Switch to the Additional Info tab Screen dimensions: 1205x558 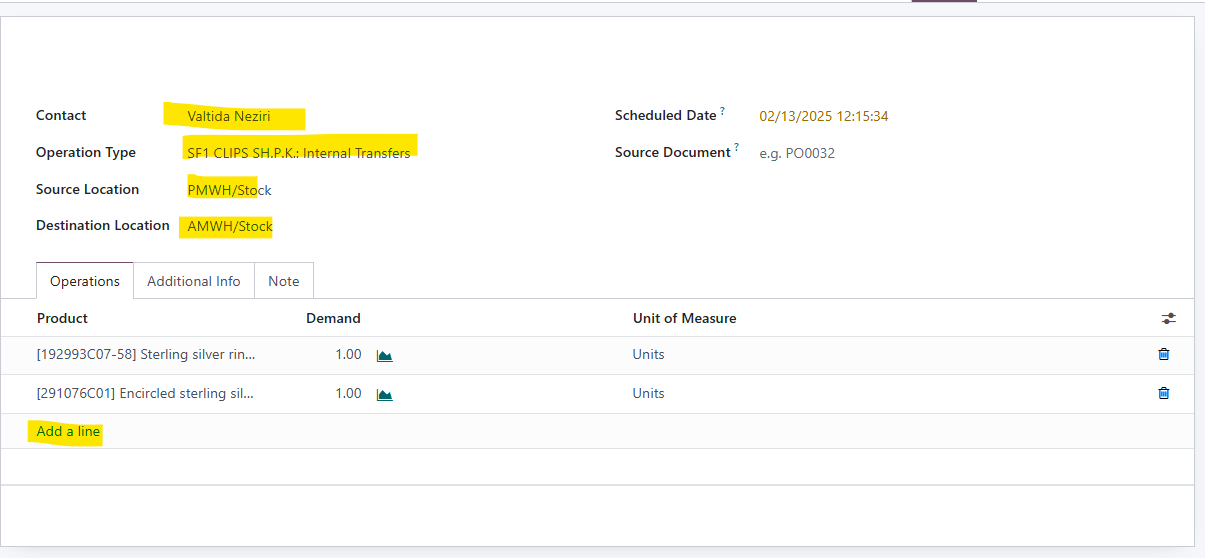click(194, 281)
